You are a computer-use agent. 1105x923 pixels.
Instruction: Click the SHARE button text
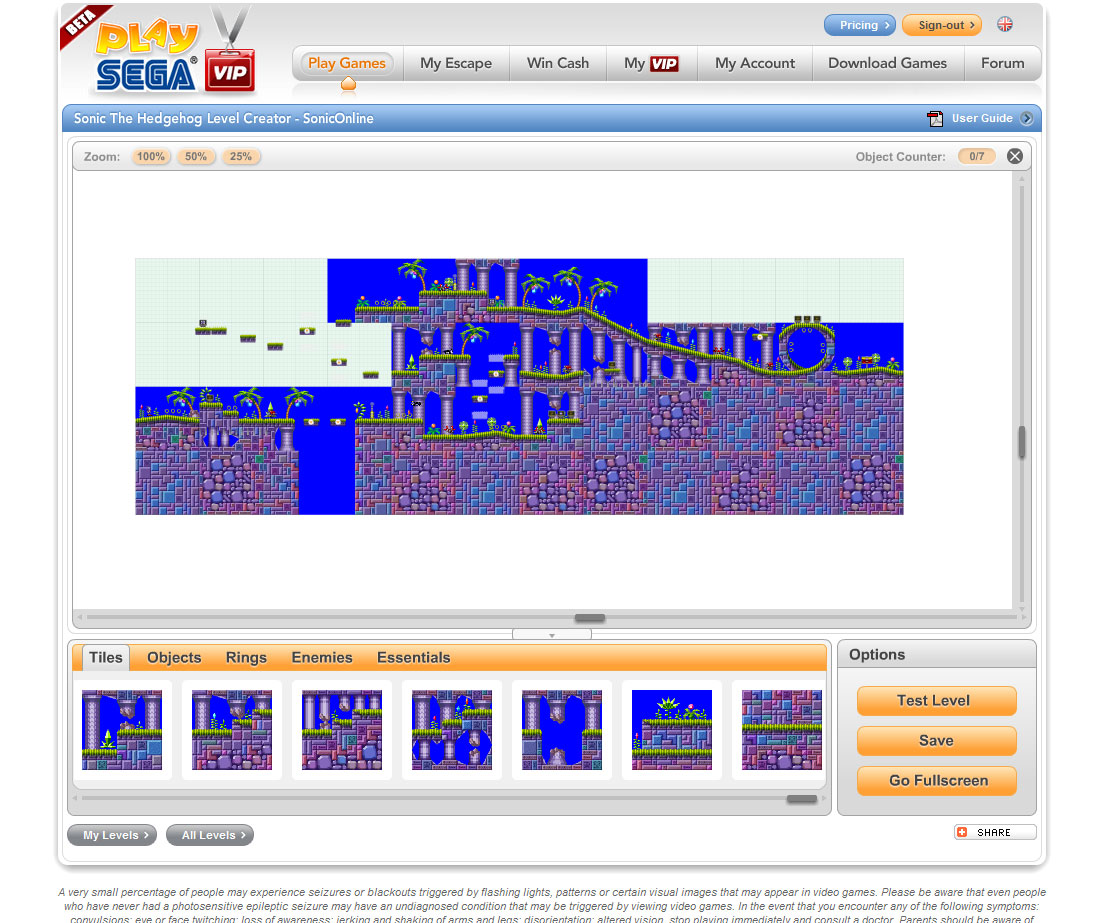click(994, 832)
